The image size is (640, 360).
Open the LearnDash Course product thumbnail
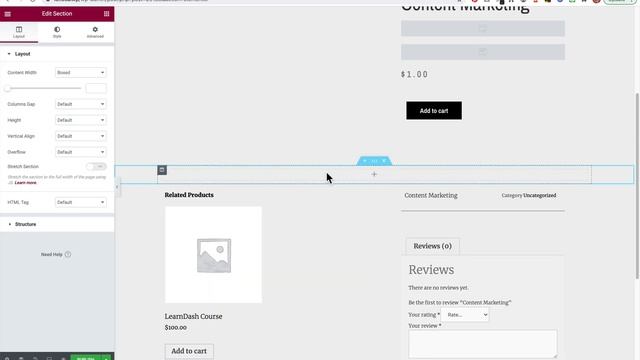pyautogui.click(x=213, y=255)
